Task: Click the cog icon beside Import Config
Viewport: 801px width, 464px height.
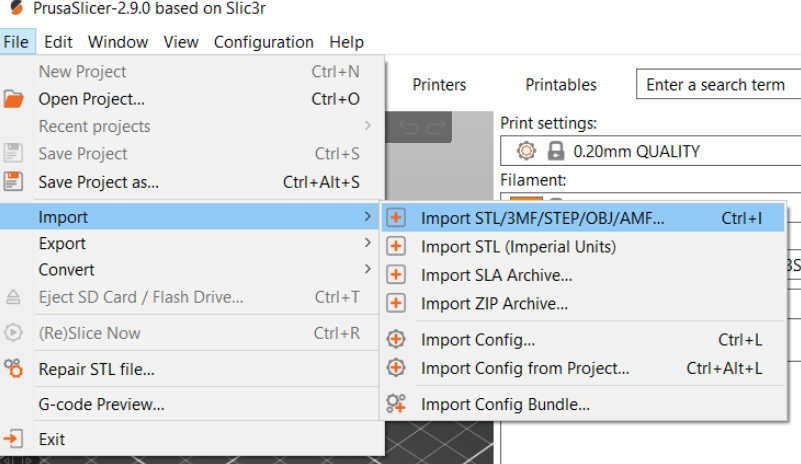Action: click(396, 339)
